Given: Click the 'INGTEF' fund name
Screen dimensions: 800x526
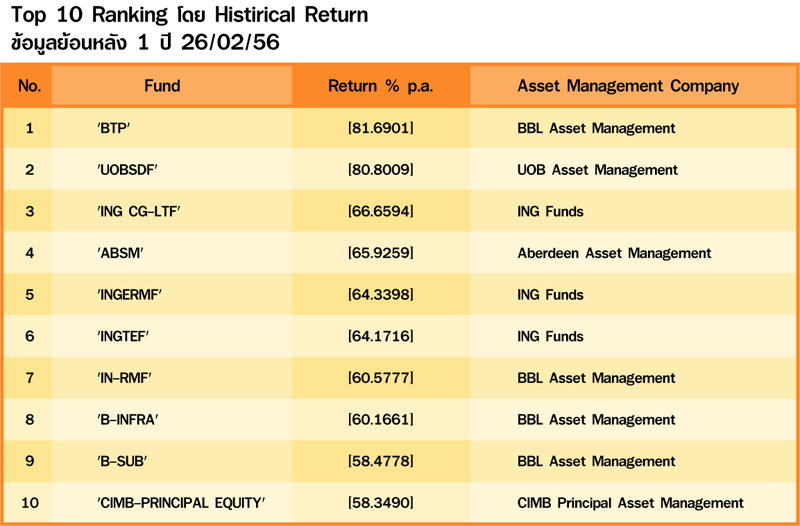Looking at the screenshot, I should pos(124,337).
